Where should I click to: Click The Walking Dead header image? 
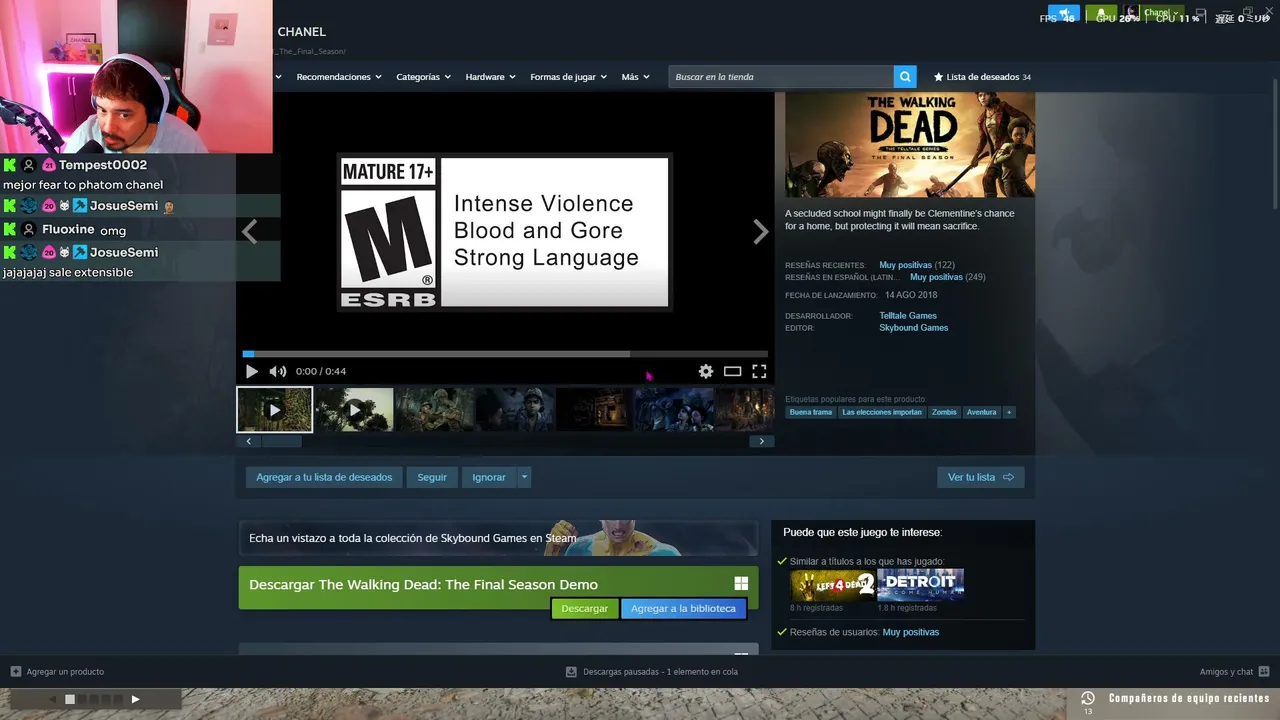click(910, 145)
